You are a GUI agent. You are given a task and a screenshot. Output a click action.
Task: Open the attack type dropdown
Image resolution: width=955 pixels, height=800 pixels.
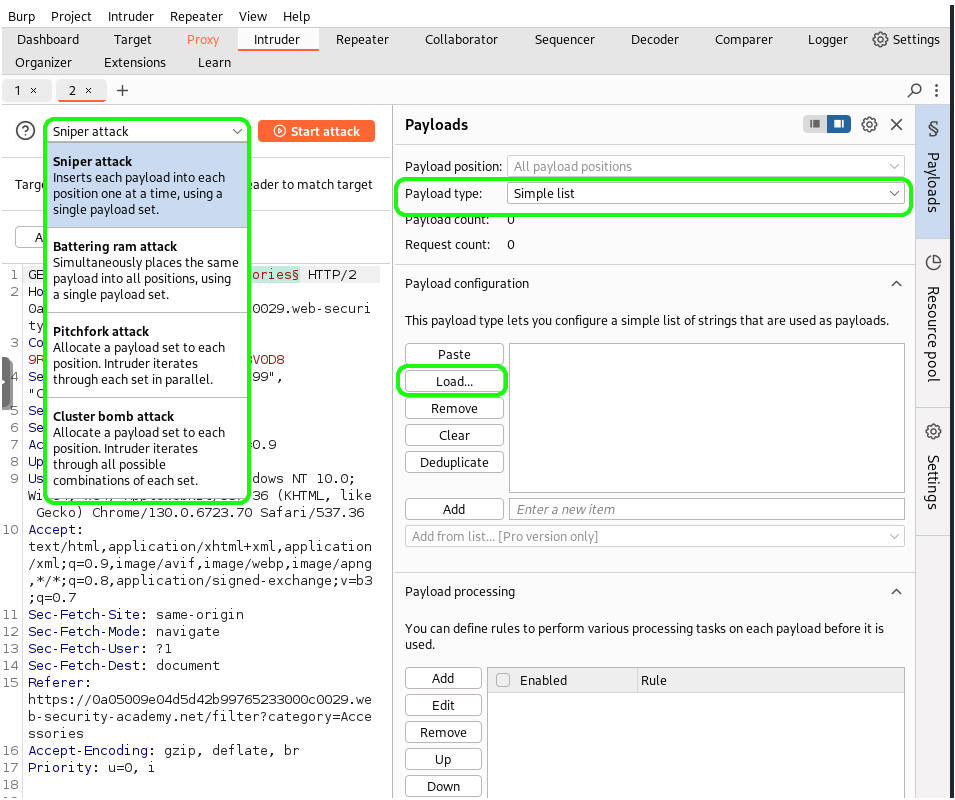pyautogui.click(x=147, y=132)
